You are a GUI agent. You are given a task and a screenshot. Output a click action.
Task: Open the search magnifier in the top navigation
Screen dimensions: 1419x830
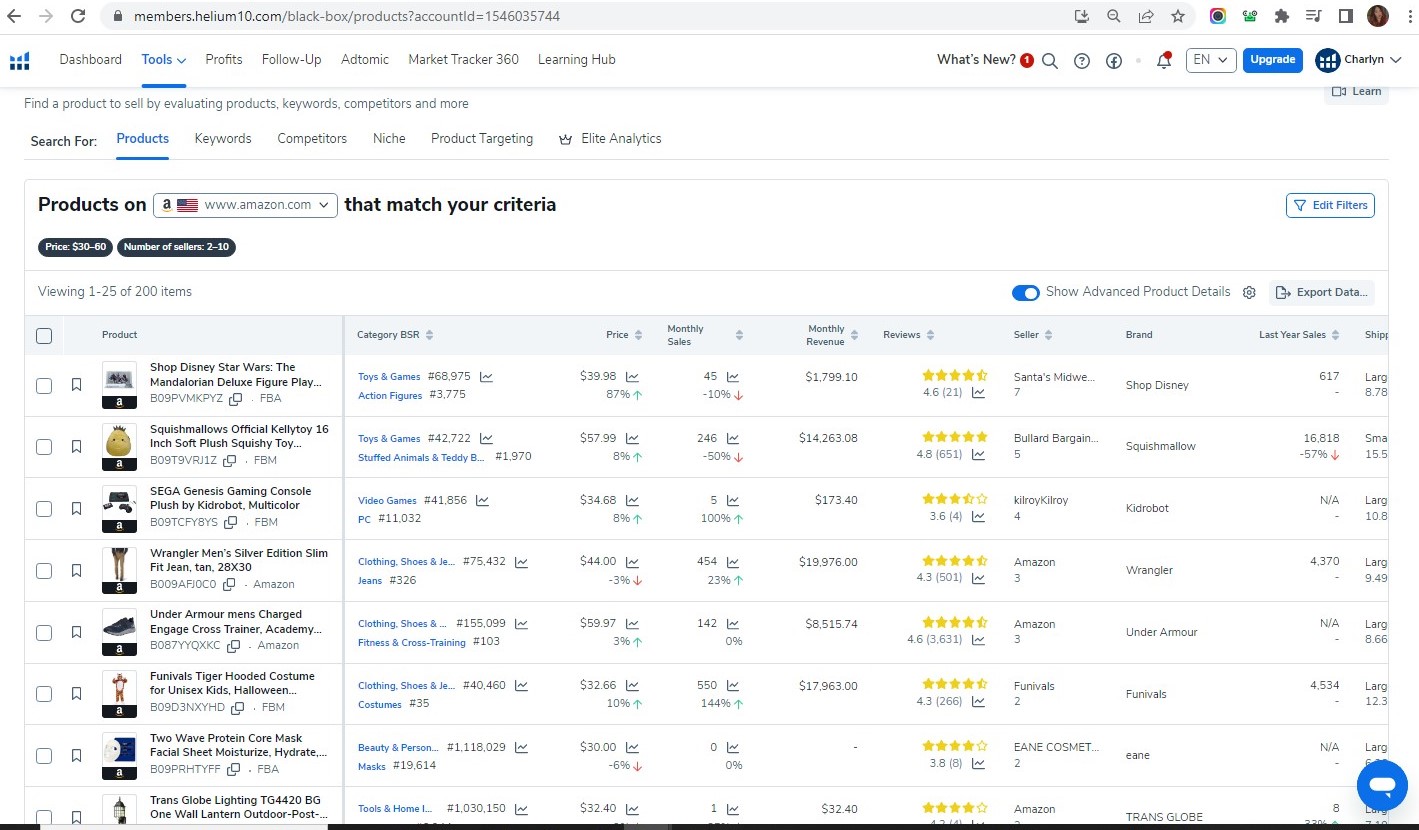[1050, 60]
